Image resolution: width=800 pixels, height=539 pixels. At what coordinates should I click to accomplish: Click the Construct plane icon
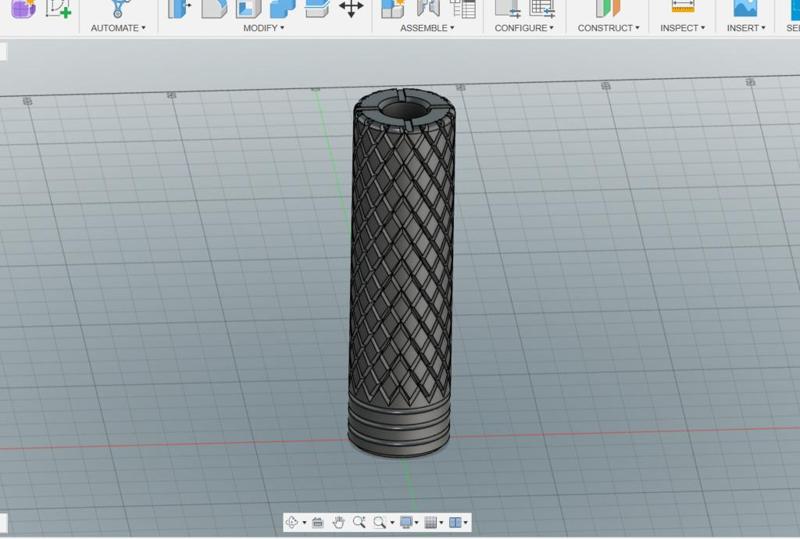pyautogui.click(x=608, y=8)
